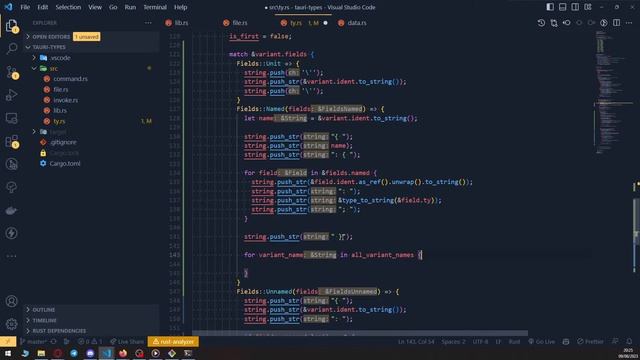Change indentation Spaces: 2
The width and height of the screenshot is (640, 360).
[x=453, y=342]
